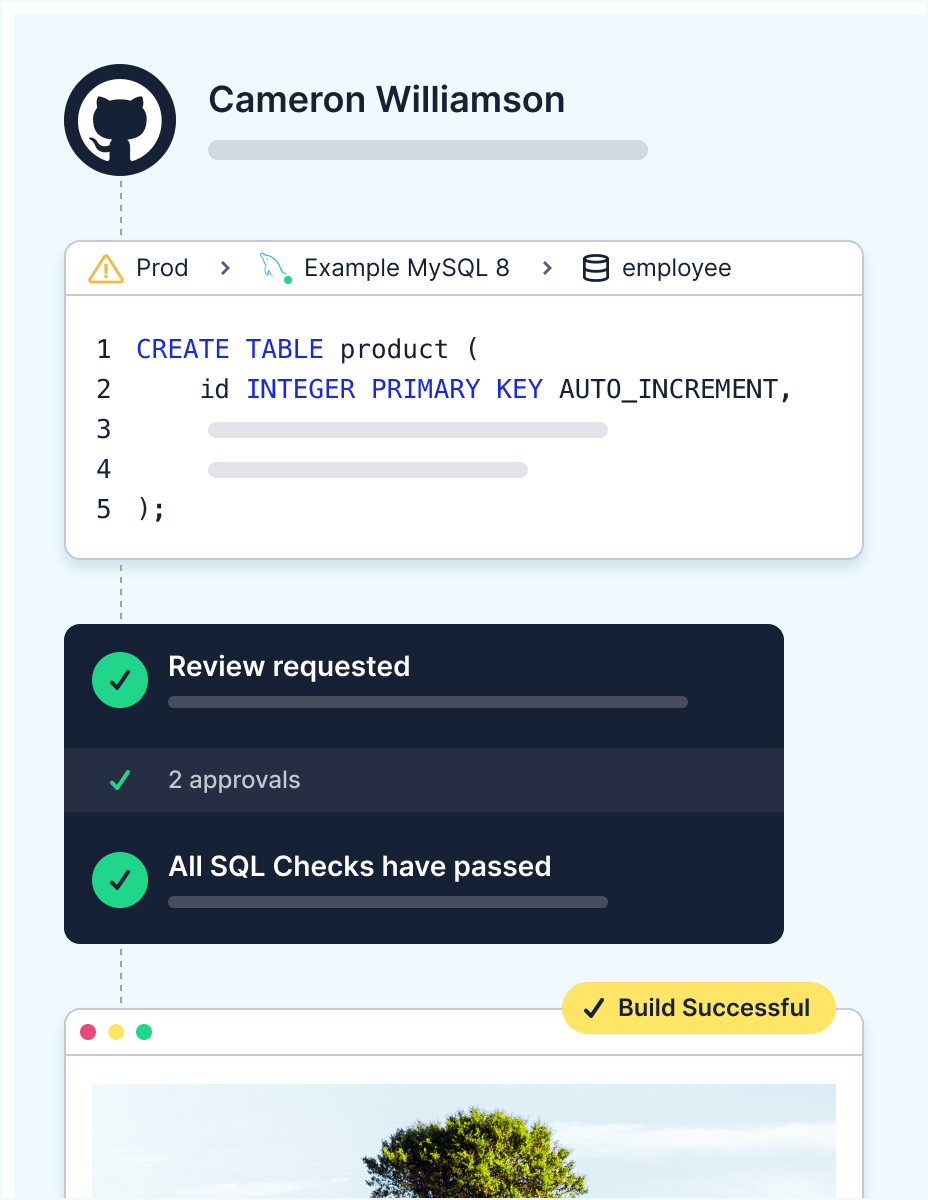The height and width of the screenshot is (1200, 928).
Task: Click the MySQL dolphin icon
Action: 275,268
